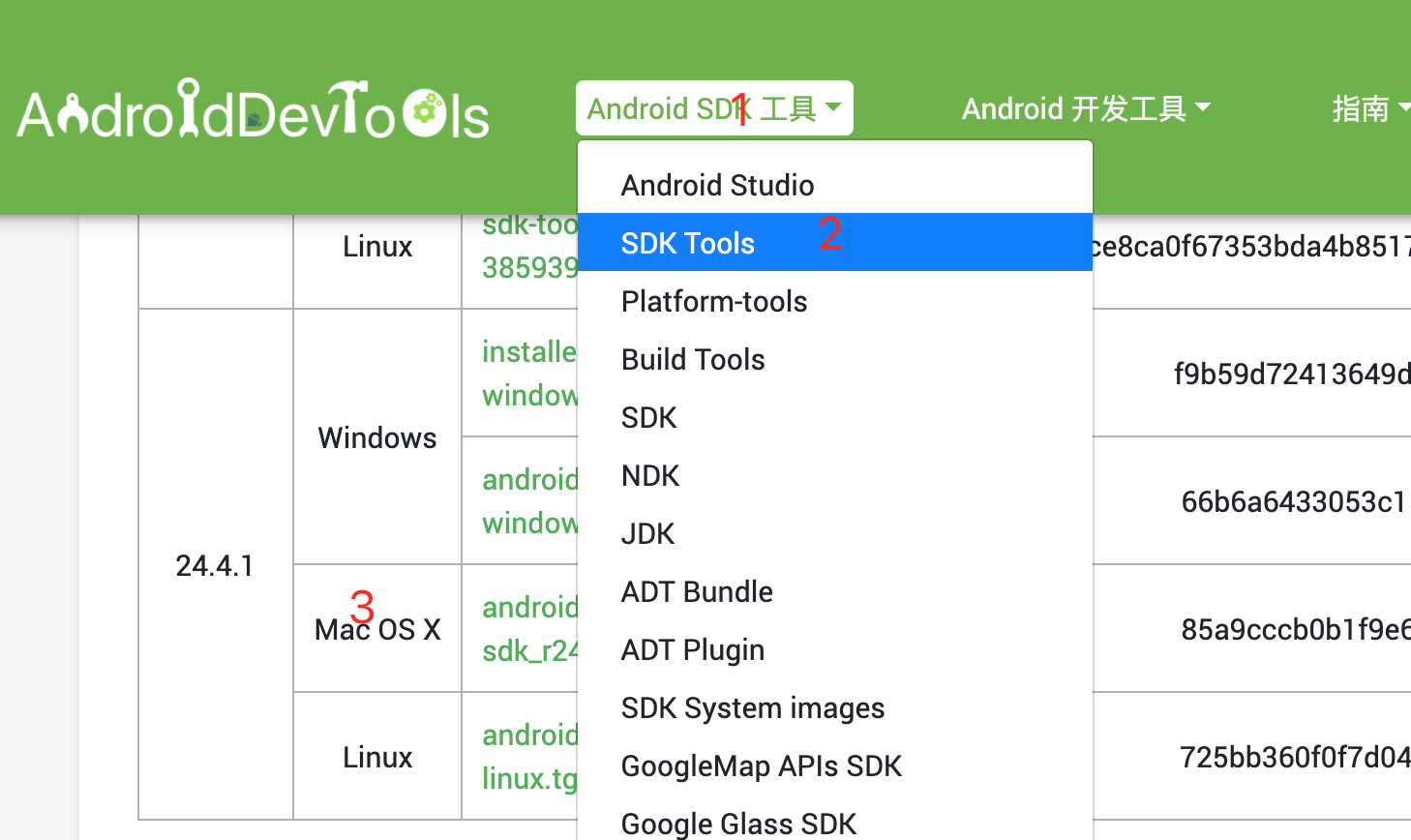The height and width of the screenshot is (840, 1411).
Task: Download the Mac OS X android sdk_r24 link
Action: [529, 629]
